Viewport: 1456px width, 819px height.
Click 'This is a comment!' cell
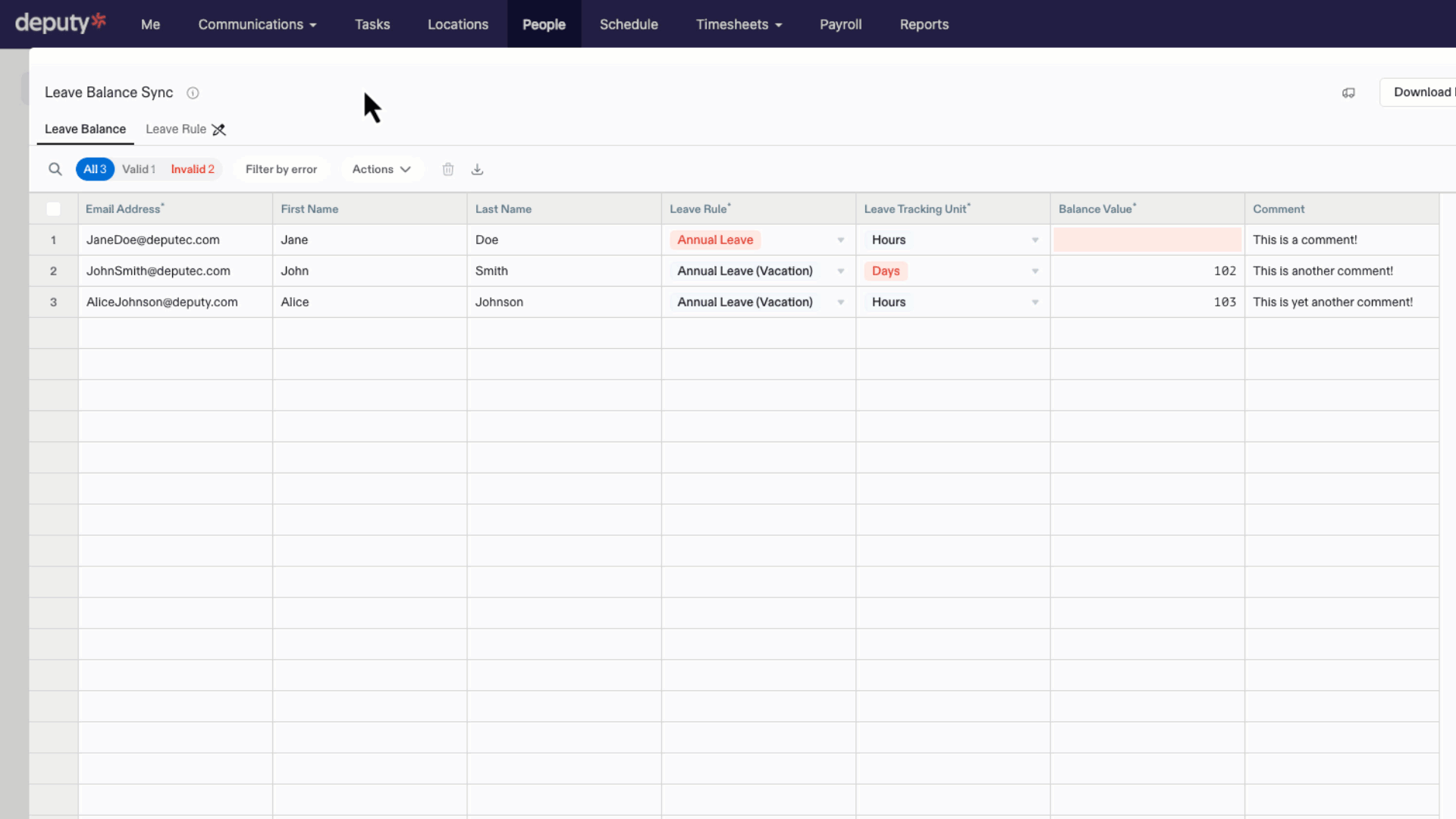(1341, 240)
